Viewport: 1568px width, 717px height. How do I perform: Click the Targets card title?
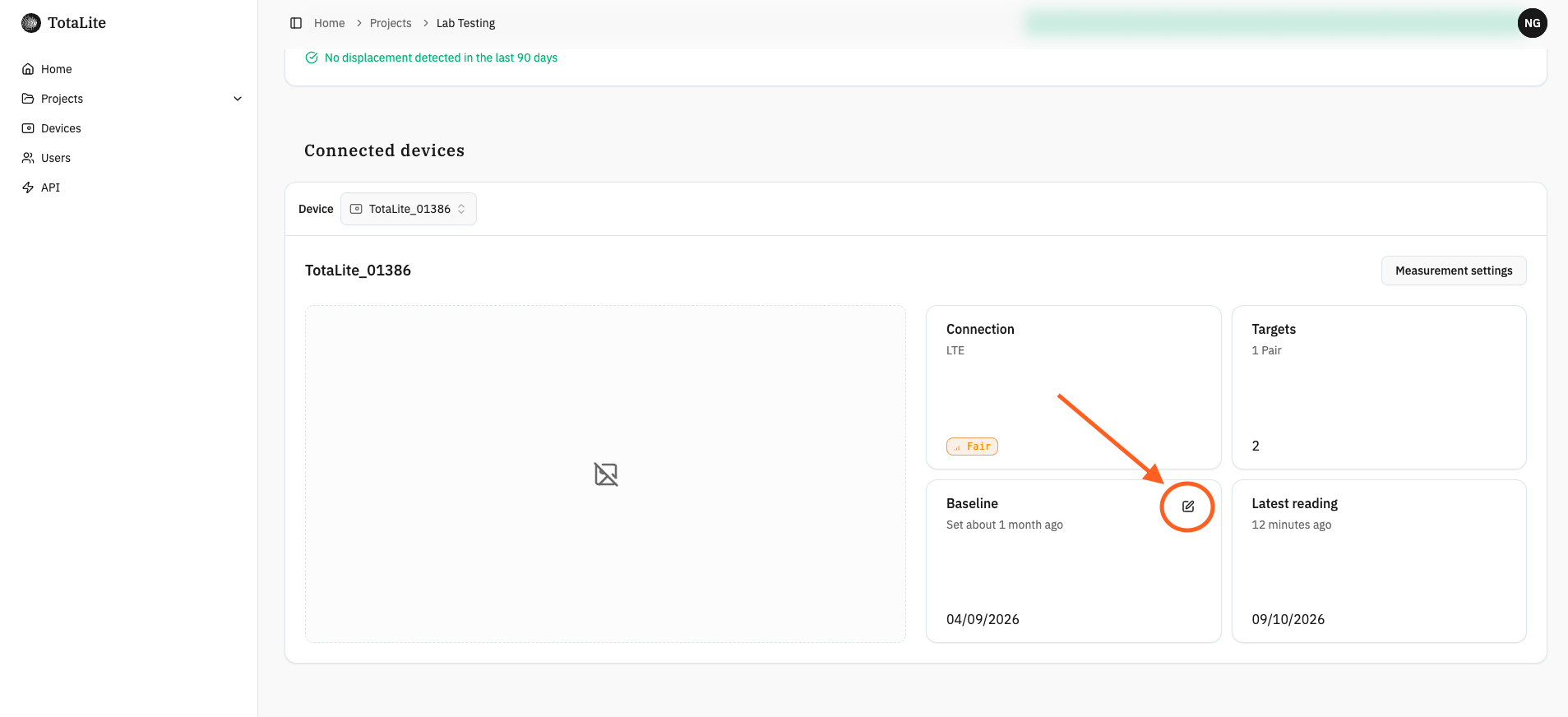pos(1274,329)
